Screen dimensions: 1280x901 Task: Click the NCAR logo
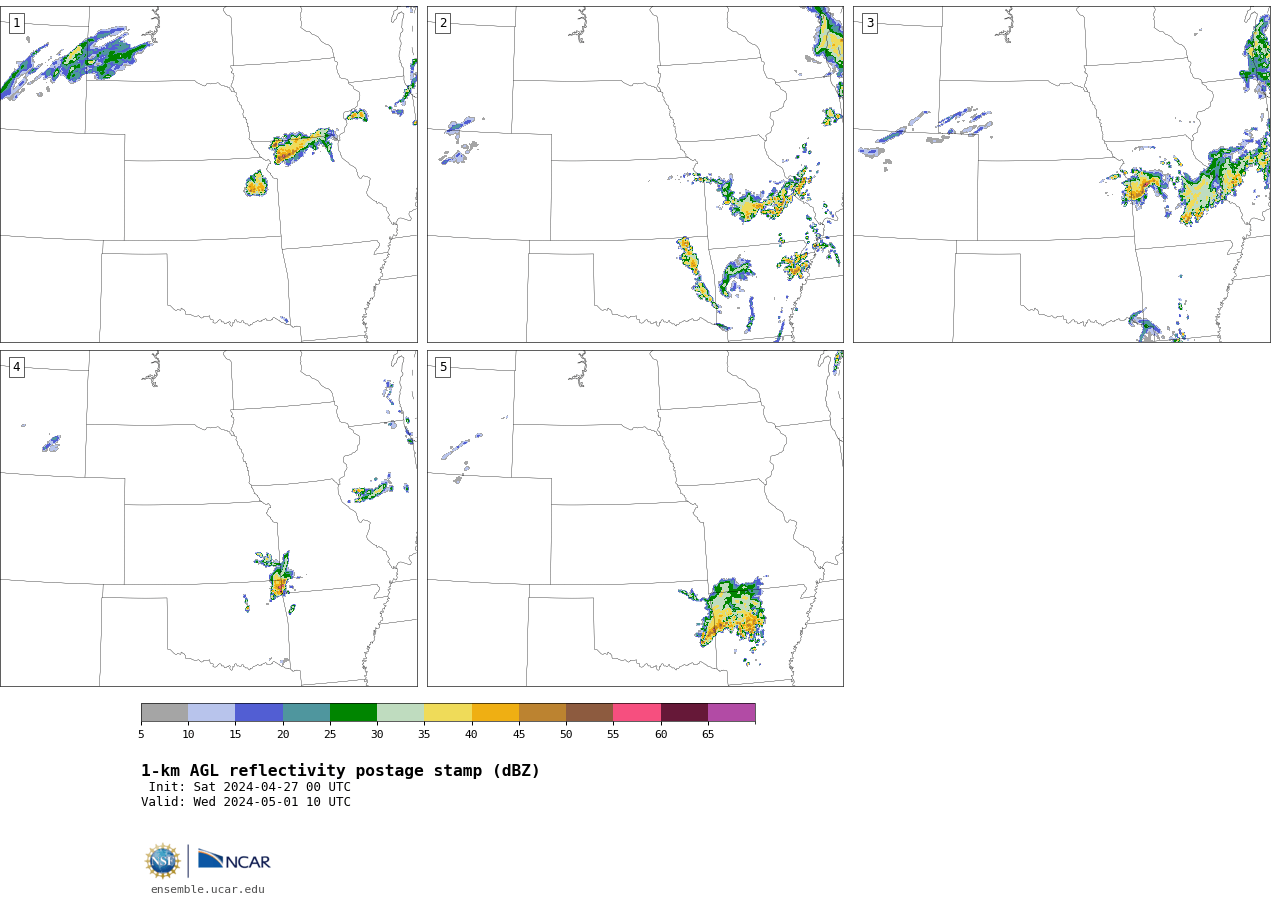[x=234, y=860]
